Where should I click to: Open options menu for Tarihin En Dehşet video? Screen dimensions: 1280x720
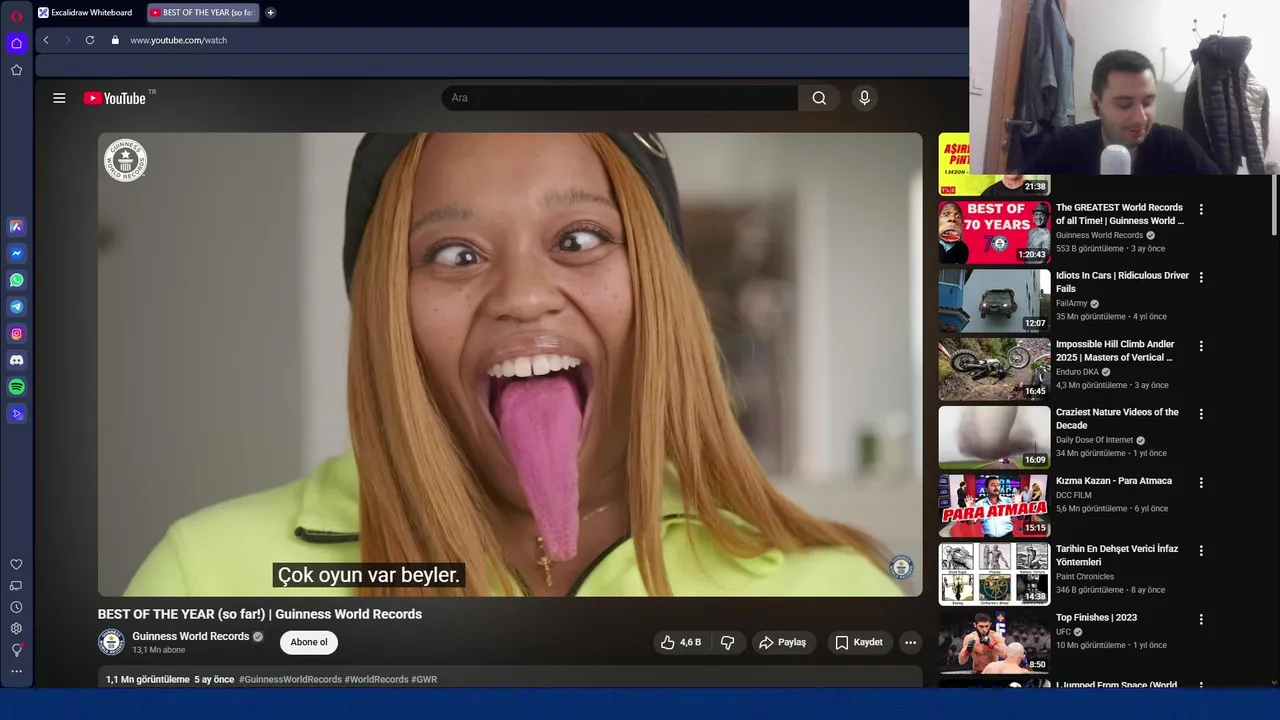[1201, 550]
